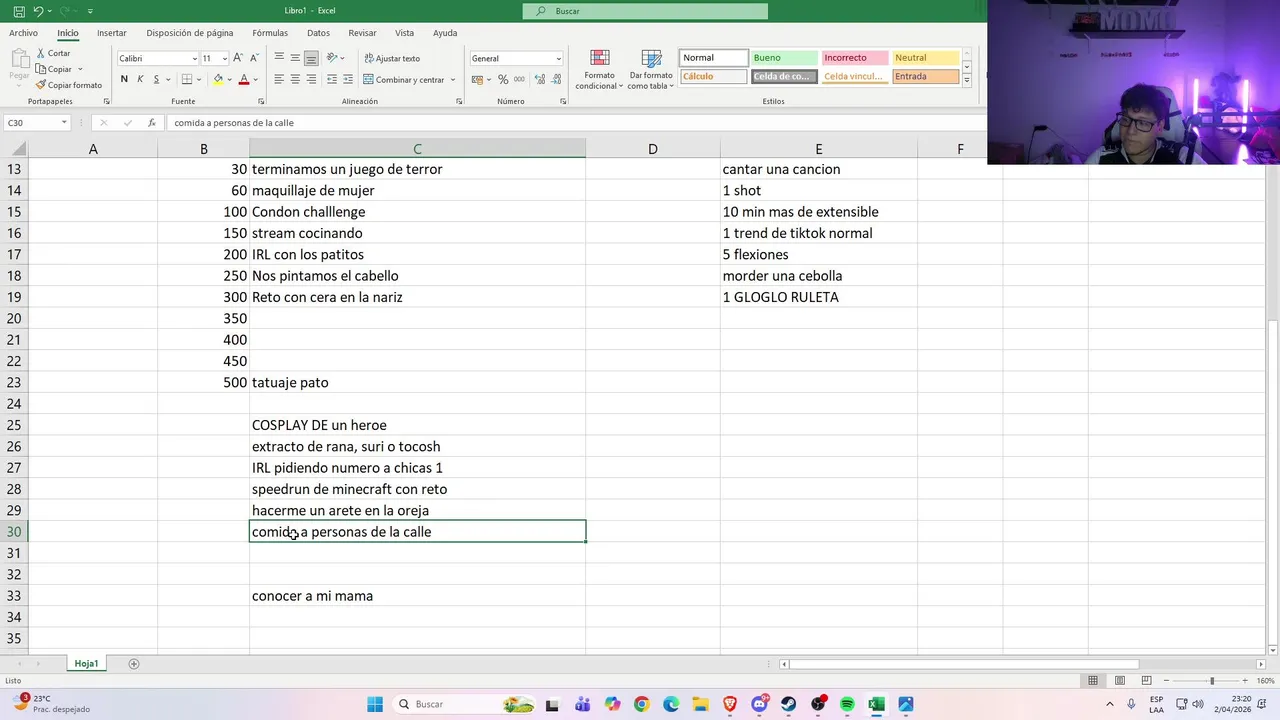Toggle Ajustar texto wrap option
Screen dimensions: 1280x720
coord(392,58)
